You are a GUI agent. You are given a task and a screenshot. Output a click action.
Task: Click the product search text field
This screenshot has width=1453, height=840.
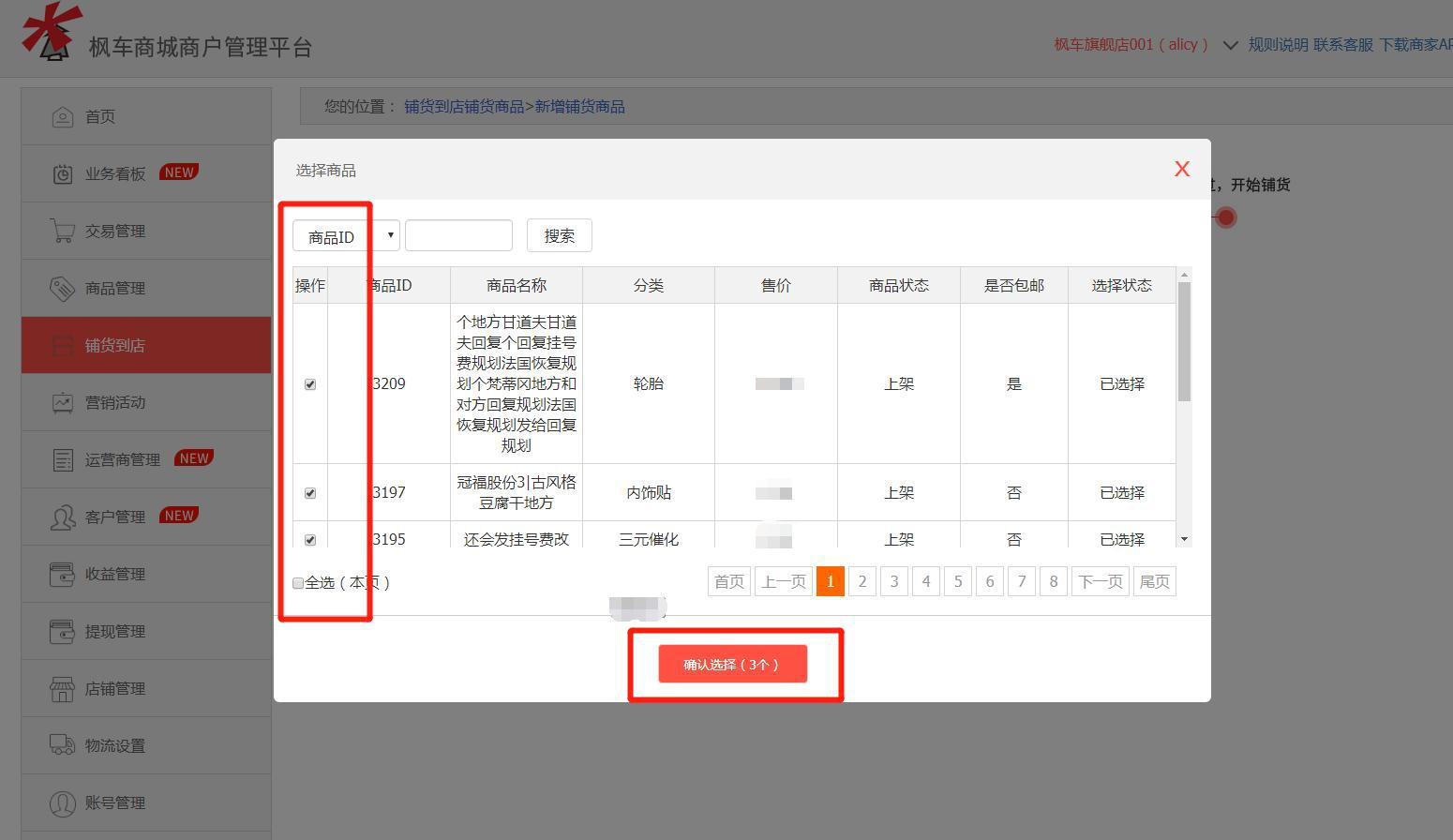pyautogui.click(x=458, y=236)
